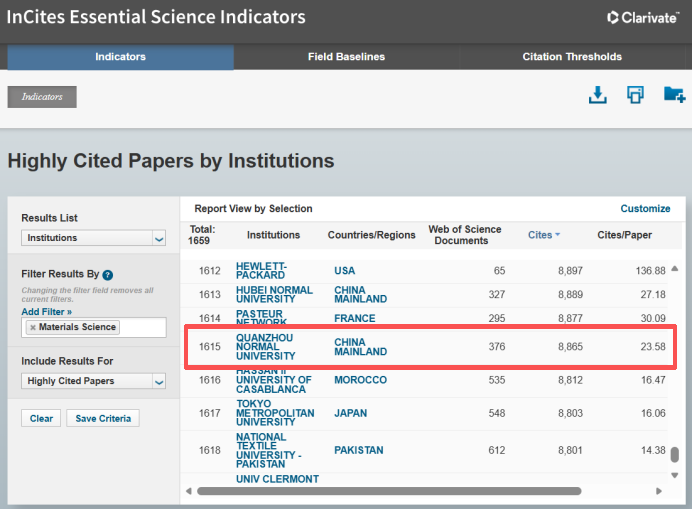693x510 pixels.
Task: Click the Save Criteria button
Action: click(x=103, y=419)
